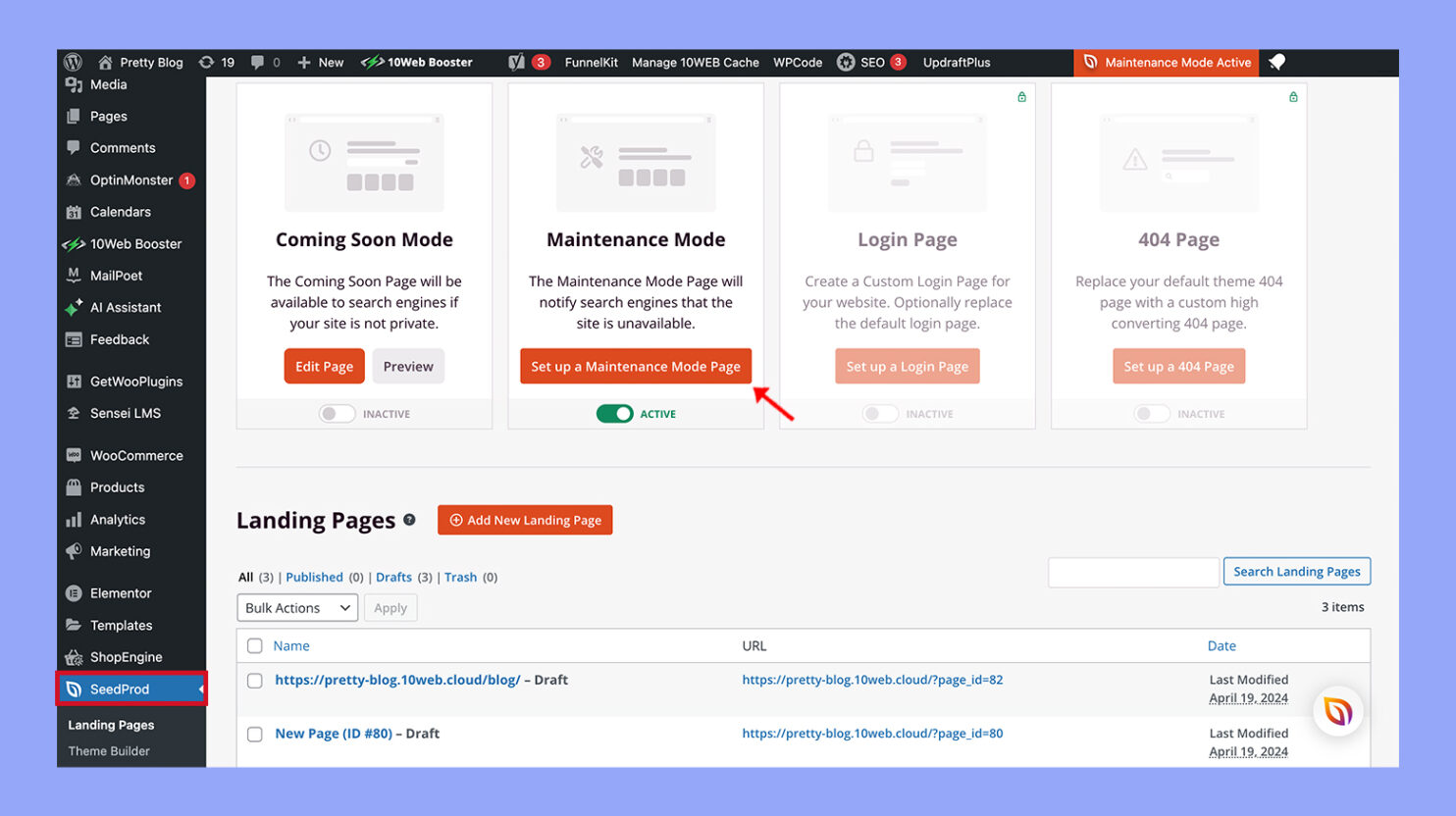Enable the Coming Soon Mode toggle
Image resolution: width=1456 pixels, height=816 pixels.
pyautogui.click(x=337, y=413)
